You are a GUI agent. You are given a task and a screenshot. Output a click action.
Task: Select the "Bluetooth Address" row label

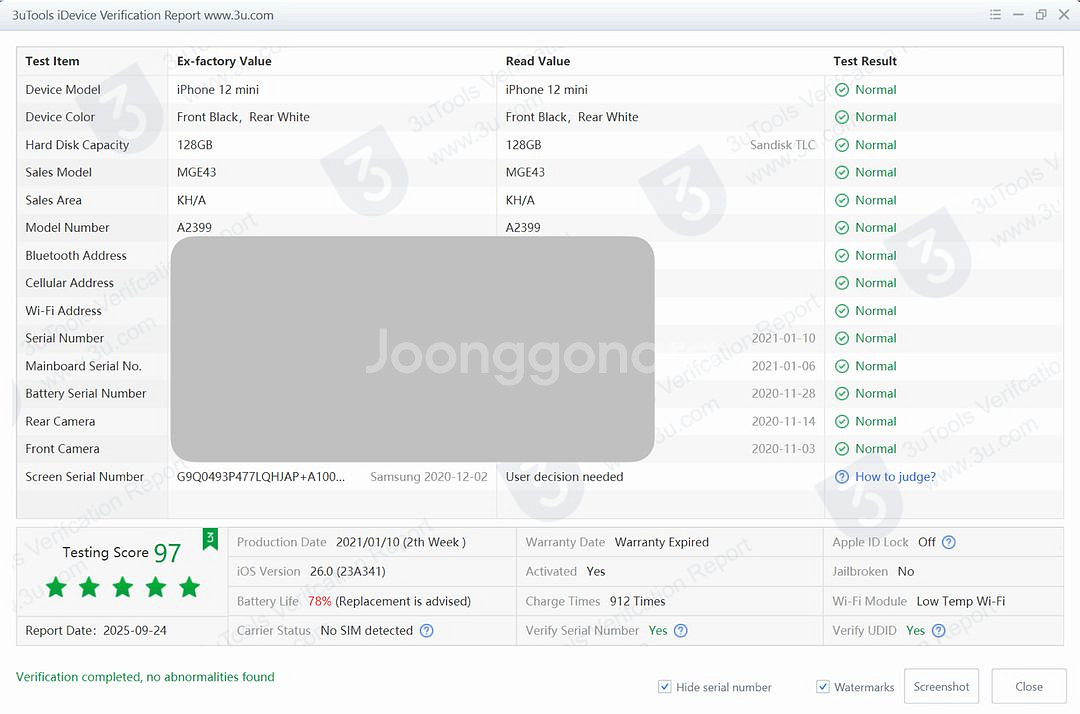tap(76, 255)
